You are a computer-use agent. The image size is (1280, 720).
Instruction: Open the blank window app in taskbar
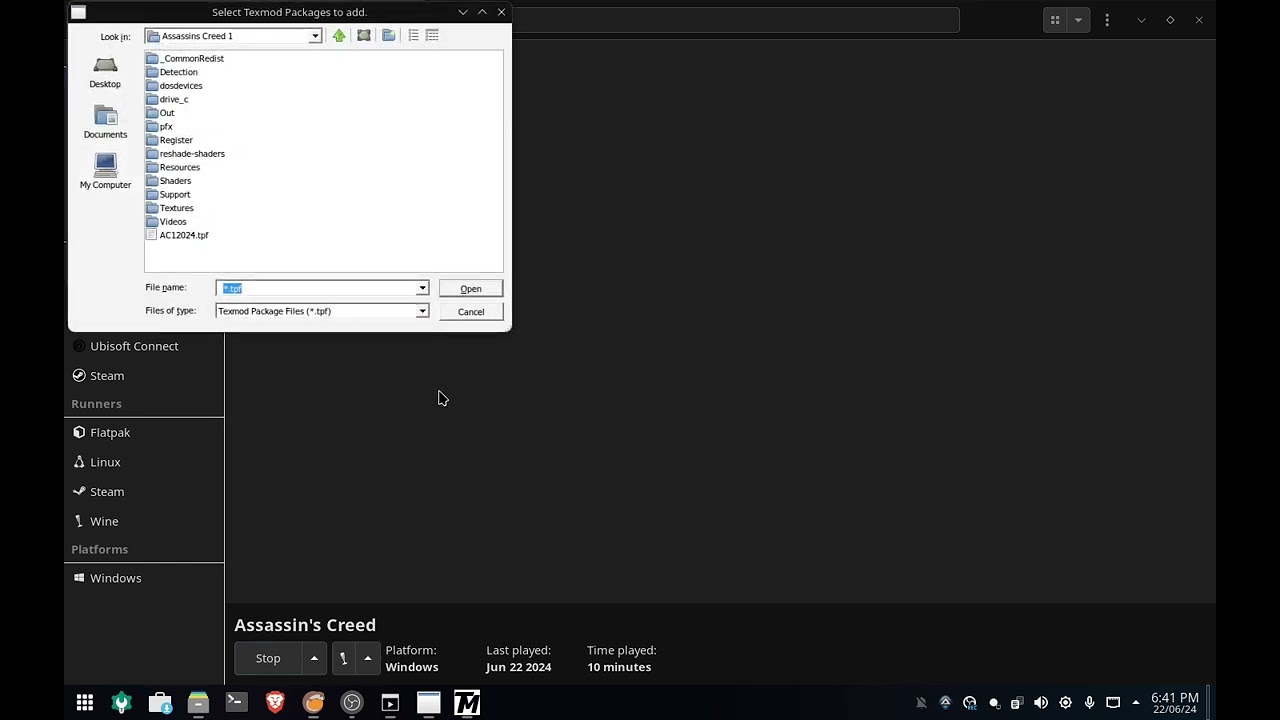pos(429,703)
